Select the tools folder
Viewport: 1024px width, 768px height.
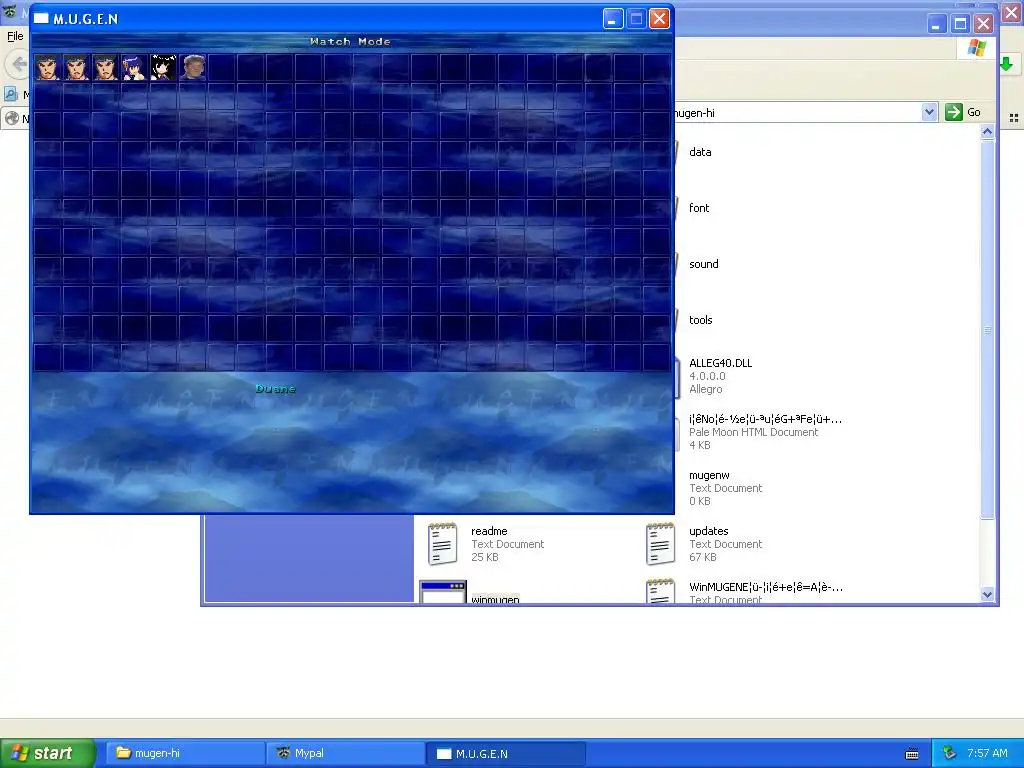point(700,320)
